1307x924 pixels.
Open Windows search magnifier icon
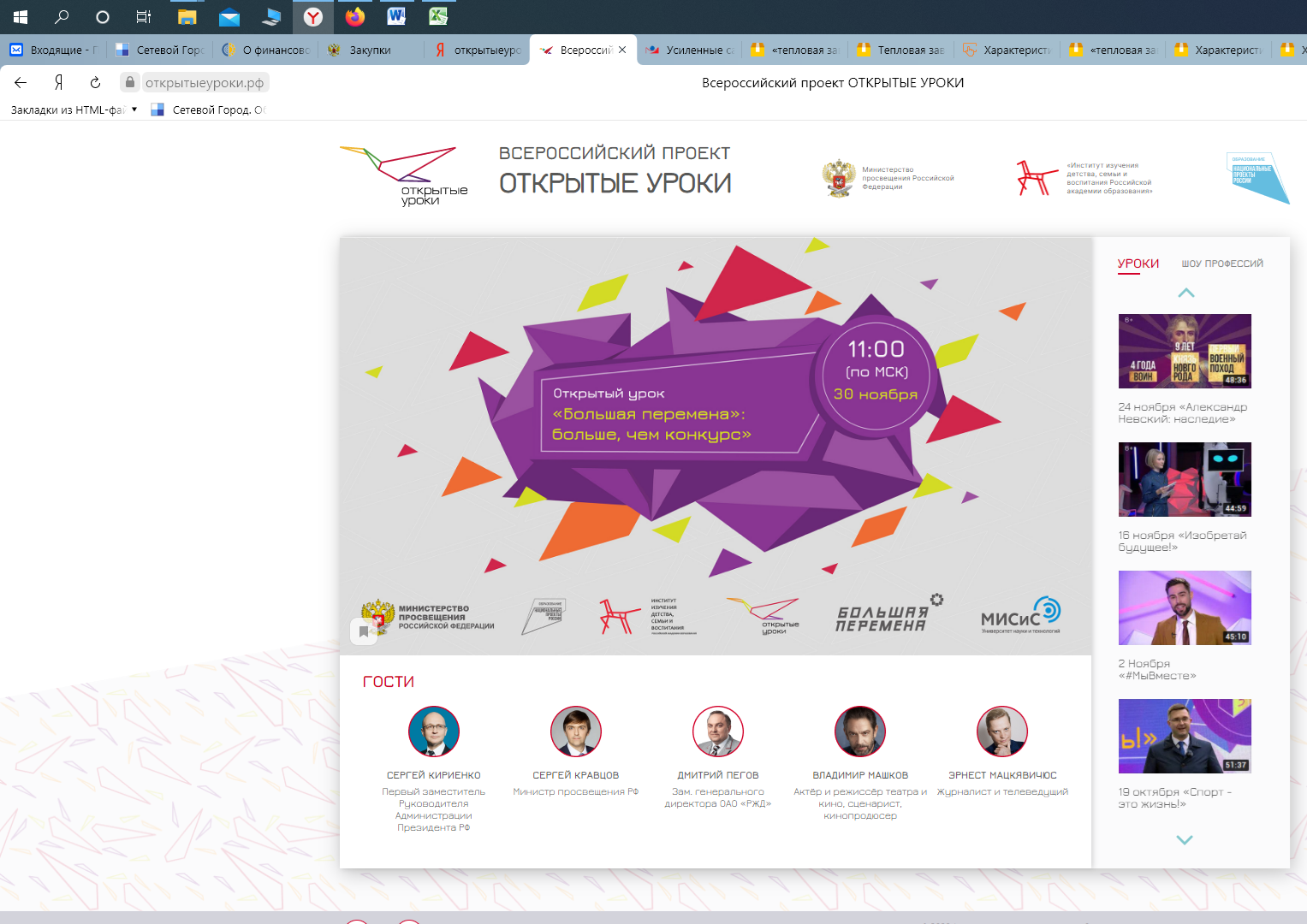tap(62, 16)
